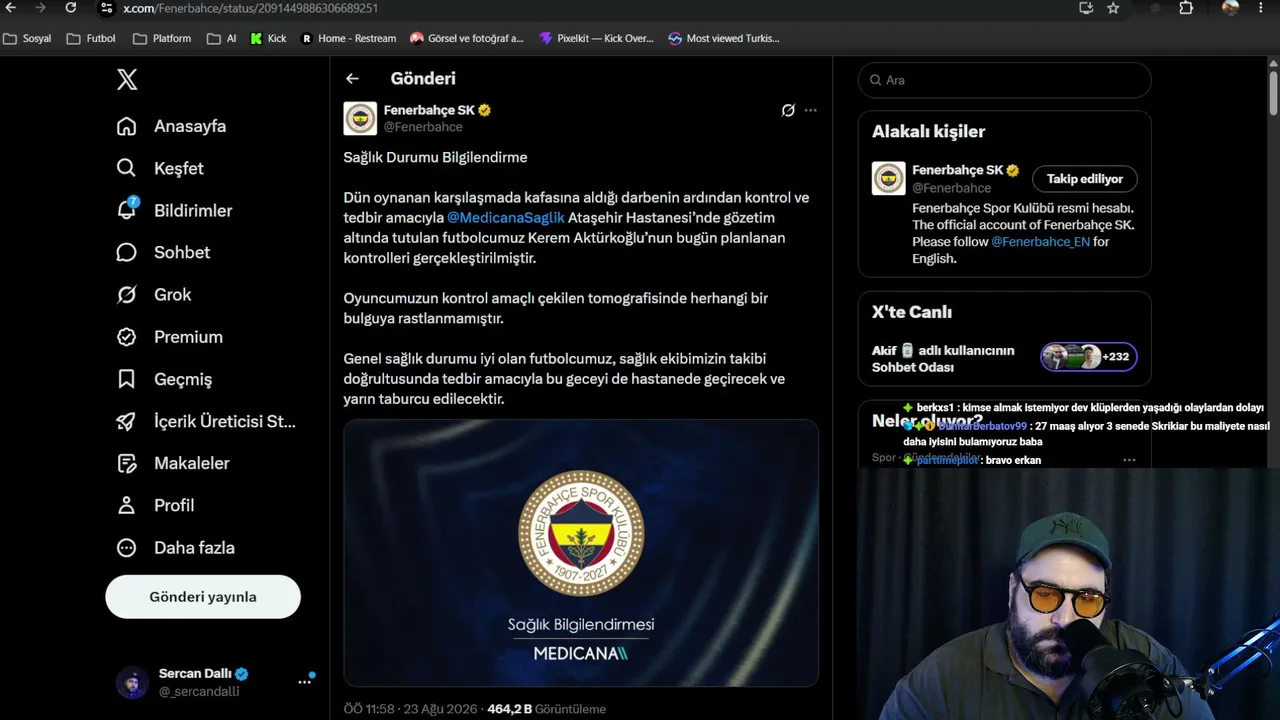The image size is (1280, 720).
Task: Click the x.com URL address bar
Action: pyautogui.click(x=250, y=8)
